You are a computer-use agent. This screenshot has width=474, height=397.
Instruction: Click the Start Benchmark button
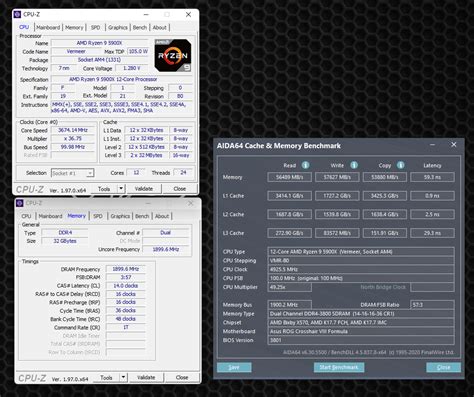(339, 367)
